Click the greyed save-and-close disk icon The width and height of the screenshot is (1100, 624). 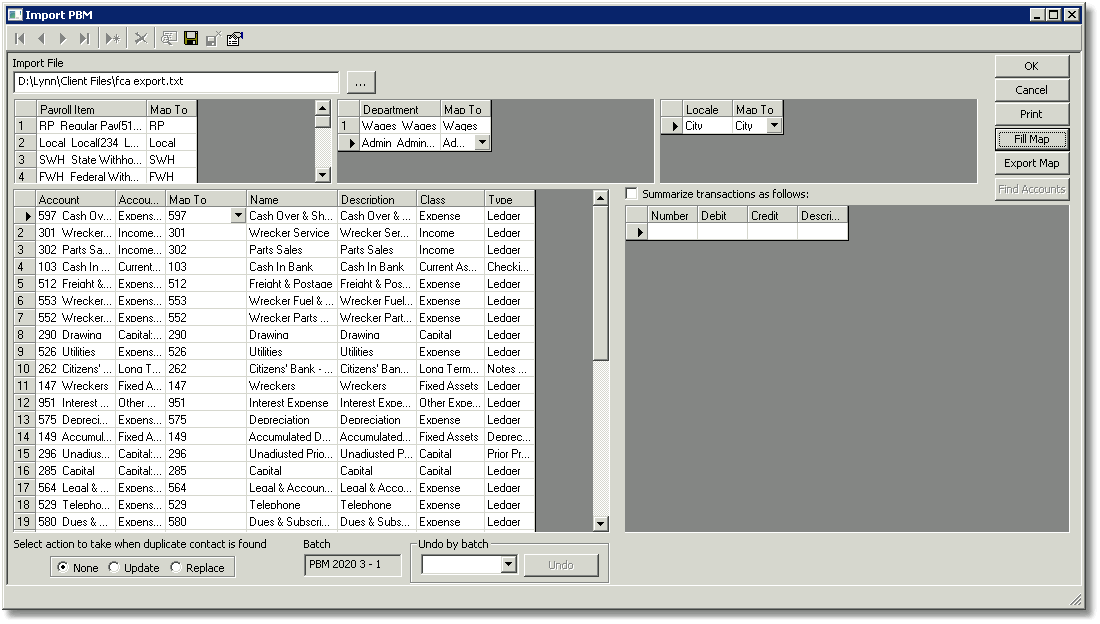pyautogui.click(x=213, y=39)
